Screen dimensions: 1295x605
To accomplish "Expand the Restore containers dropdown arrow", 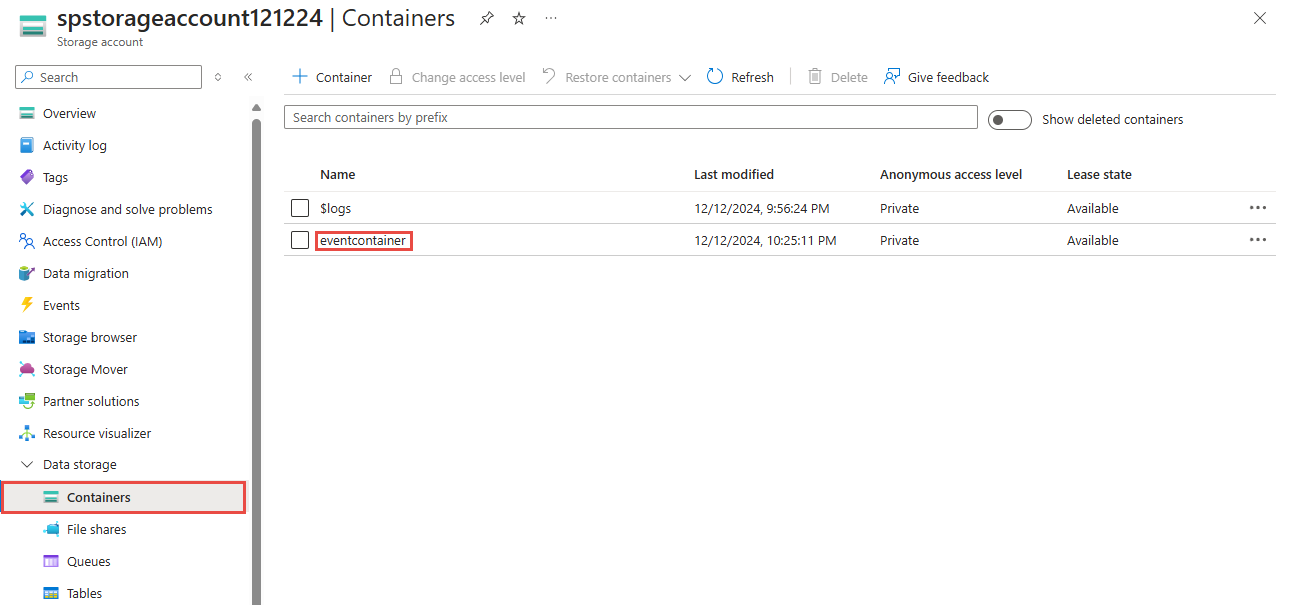I will click(x=685, y=78).
